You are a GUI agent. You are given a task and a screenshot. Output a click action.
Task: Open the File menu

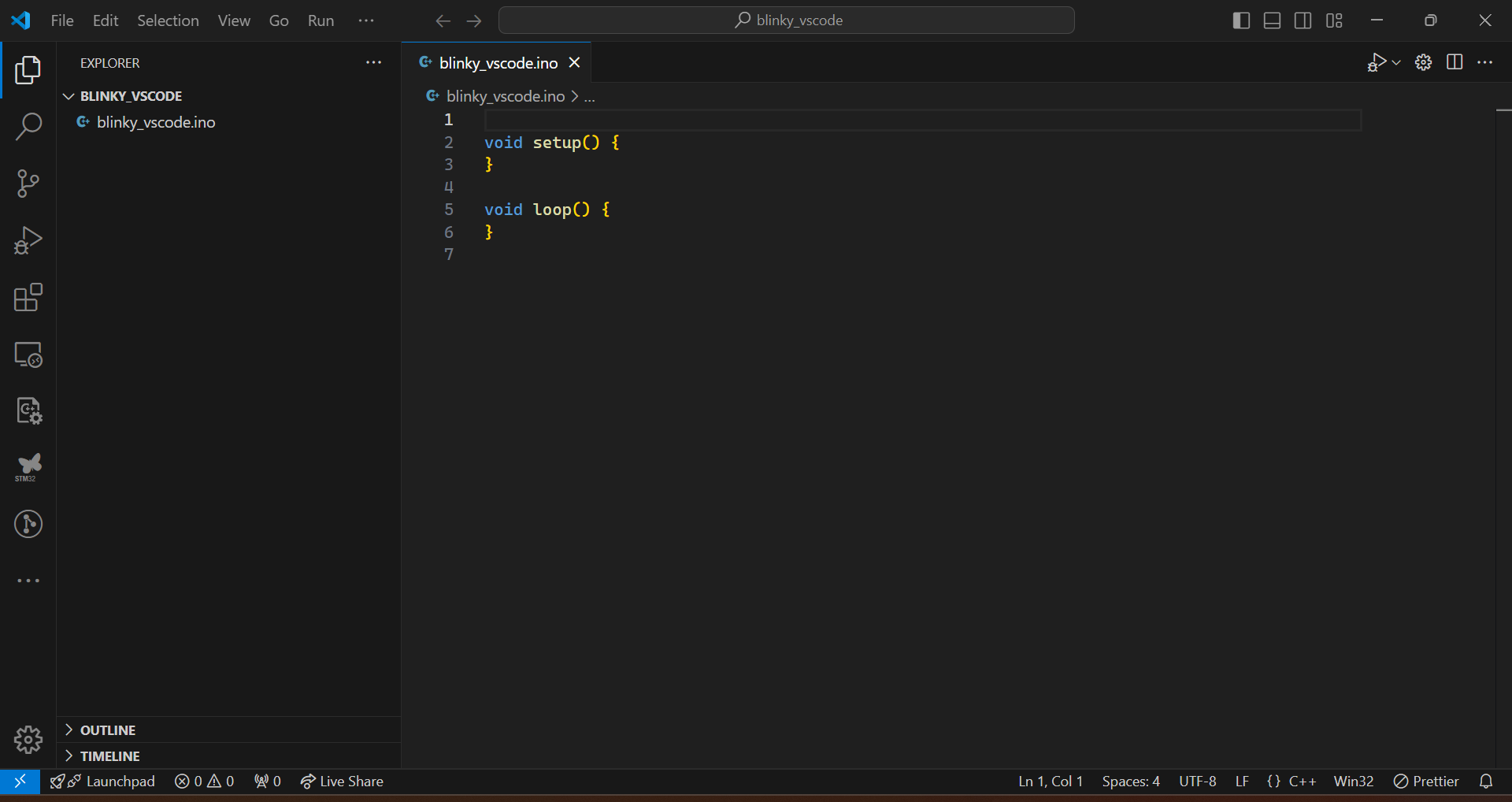pos(62,20)
